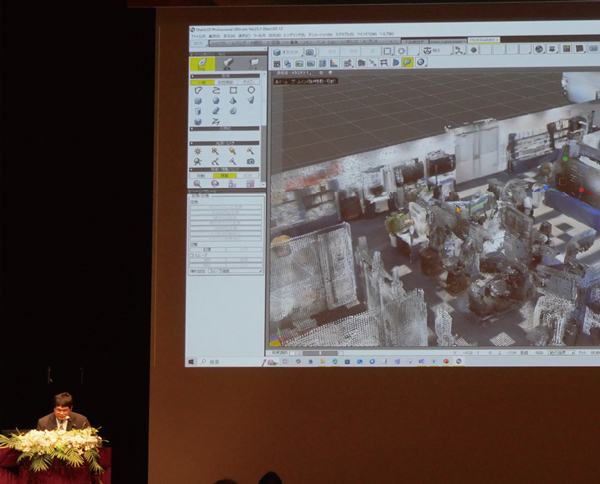
Task: Collapse the move/copy section header
Action: [x=225, y=169]
